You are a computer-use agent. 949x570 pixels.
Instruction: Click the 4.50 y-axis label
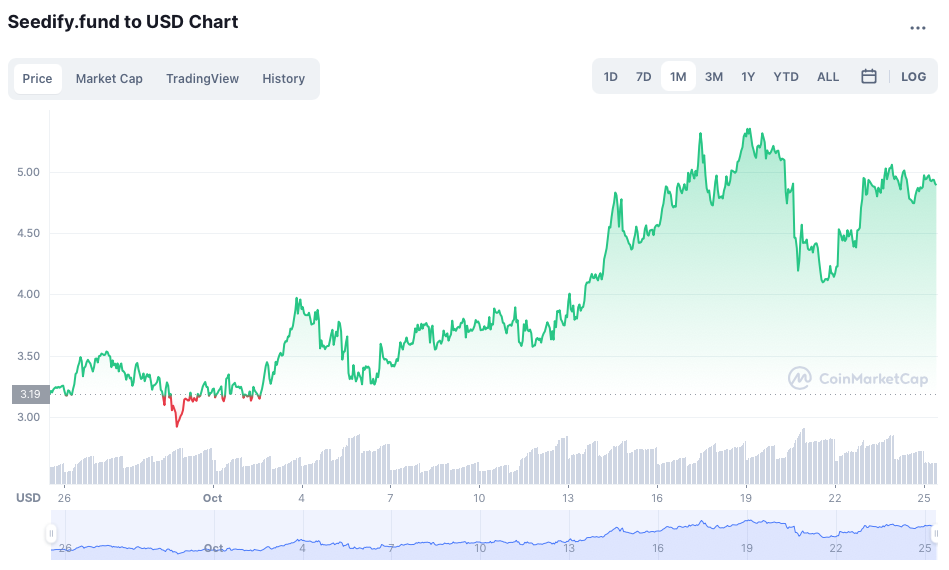tap(28, 233)
